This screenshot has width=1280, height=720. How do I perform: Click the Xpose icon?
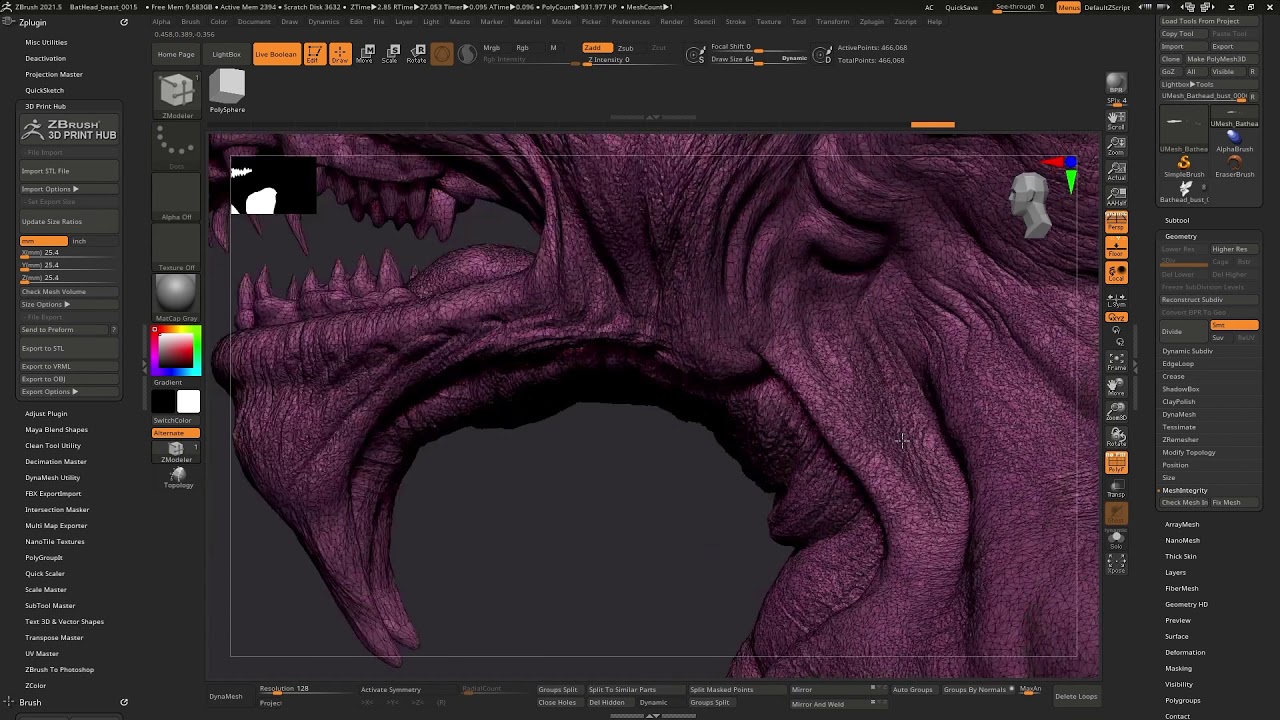click(x=1116, y=565)
